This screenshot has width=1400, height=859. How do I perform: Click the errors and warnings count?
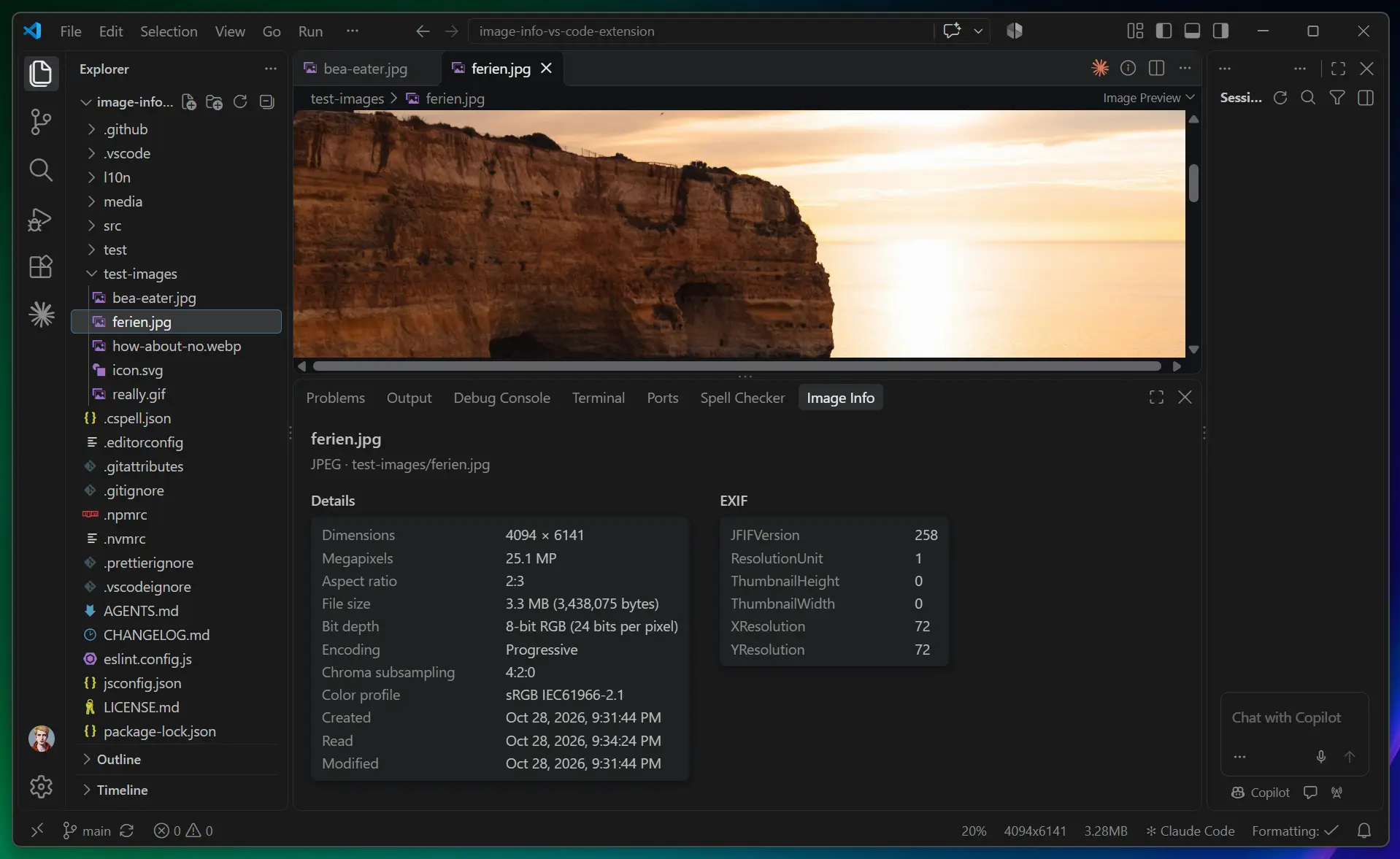(x=183, y=831)
